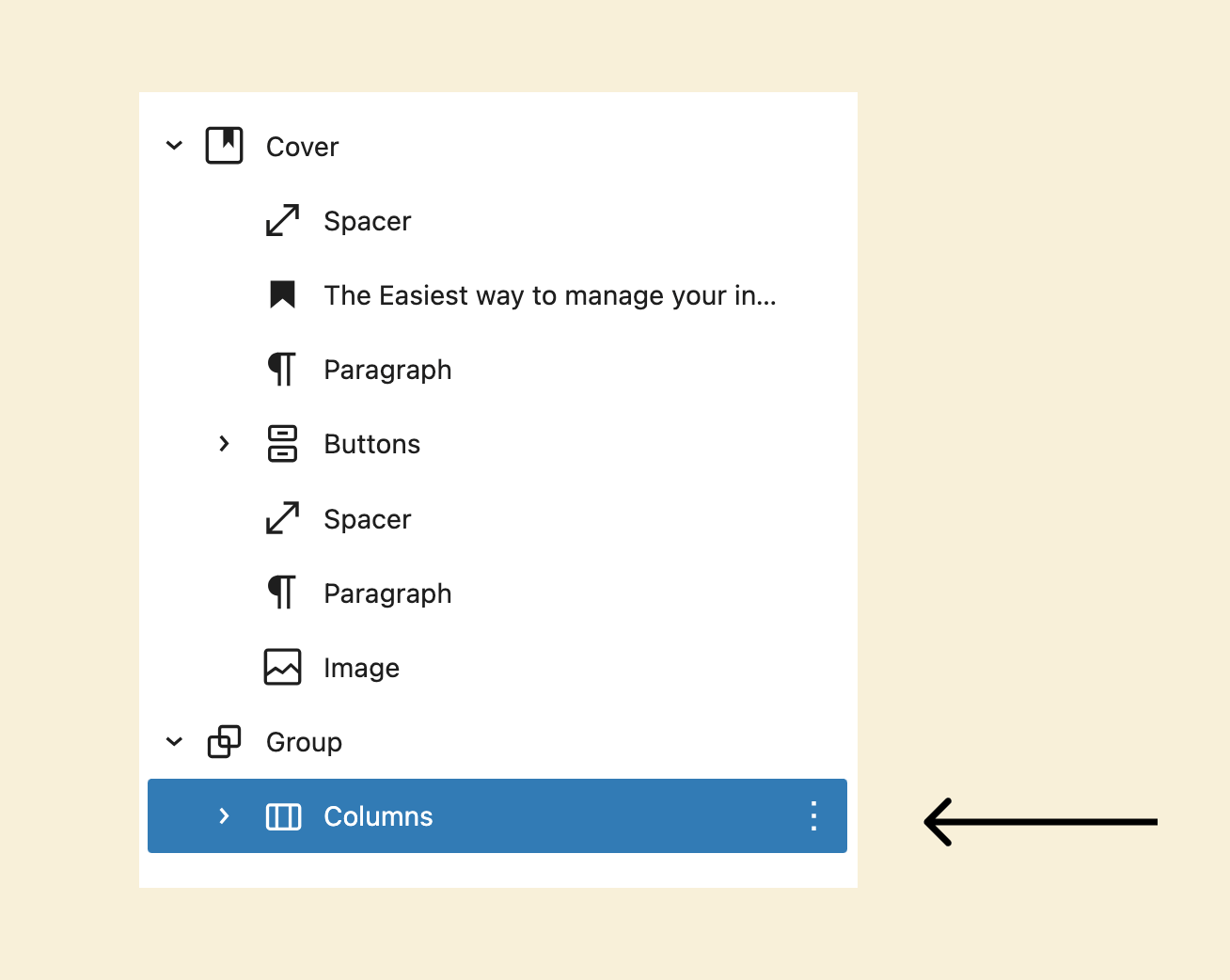1230x980 pixels.
Task: Click the Image block icon
Action: click(x=282, y=667)
